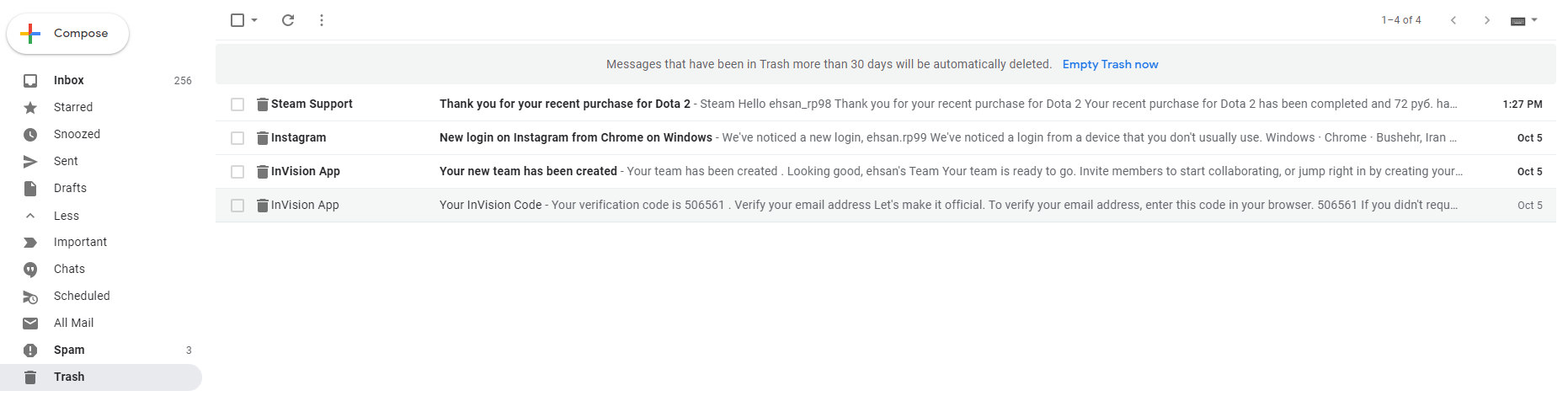Select the Steam Support email checkbox
The height and width of the screenshot is (396, 1568).
(x=237, y=104)
